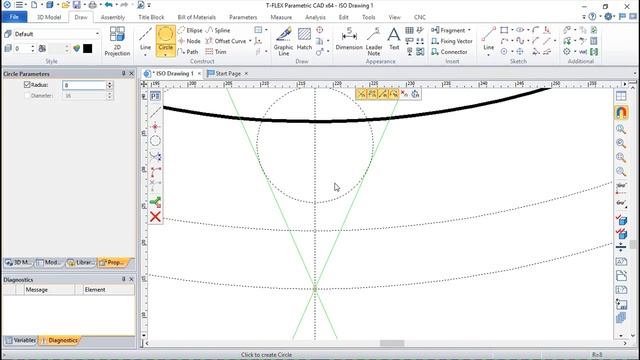
Task: Open the Bill of Materials tab
Action: 196,17
